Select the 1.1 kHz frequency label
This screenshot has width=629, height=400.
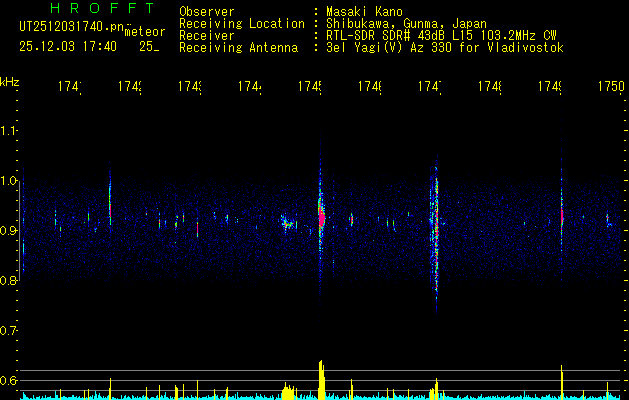(x=9, y=131)
